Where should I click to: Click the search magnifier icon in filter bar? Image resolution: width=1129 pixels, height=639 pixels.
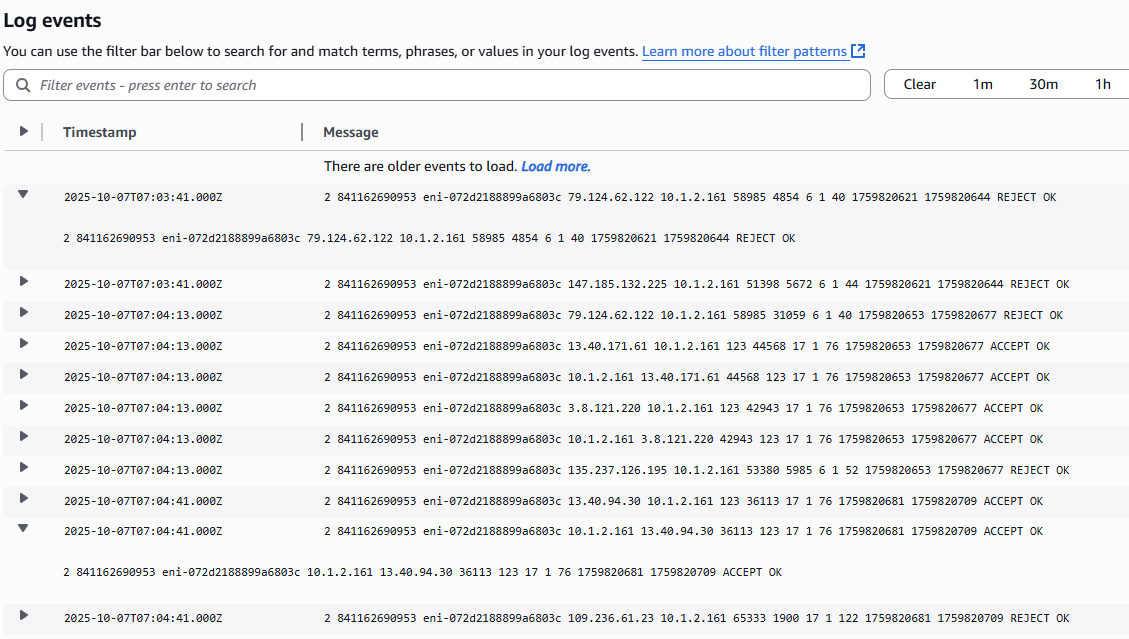[23, 85]
